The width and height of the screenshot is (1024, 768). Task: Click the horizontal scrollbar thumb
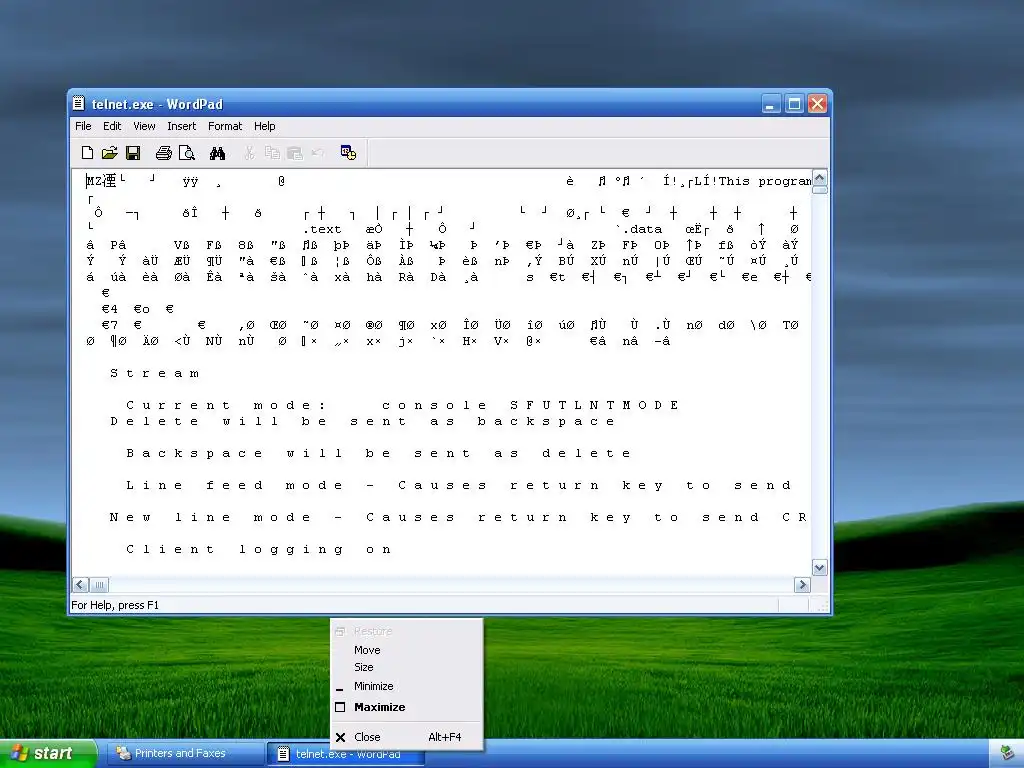point(99,585)
